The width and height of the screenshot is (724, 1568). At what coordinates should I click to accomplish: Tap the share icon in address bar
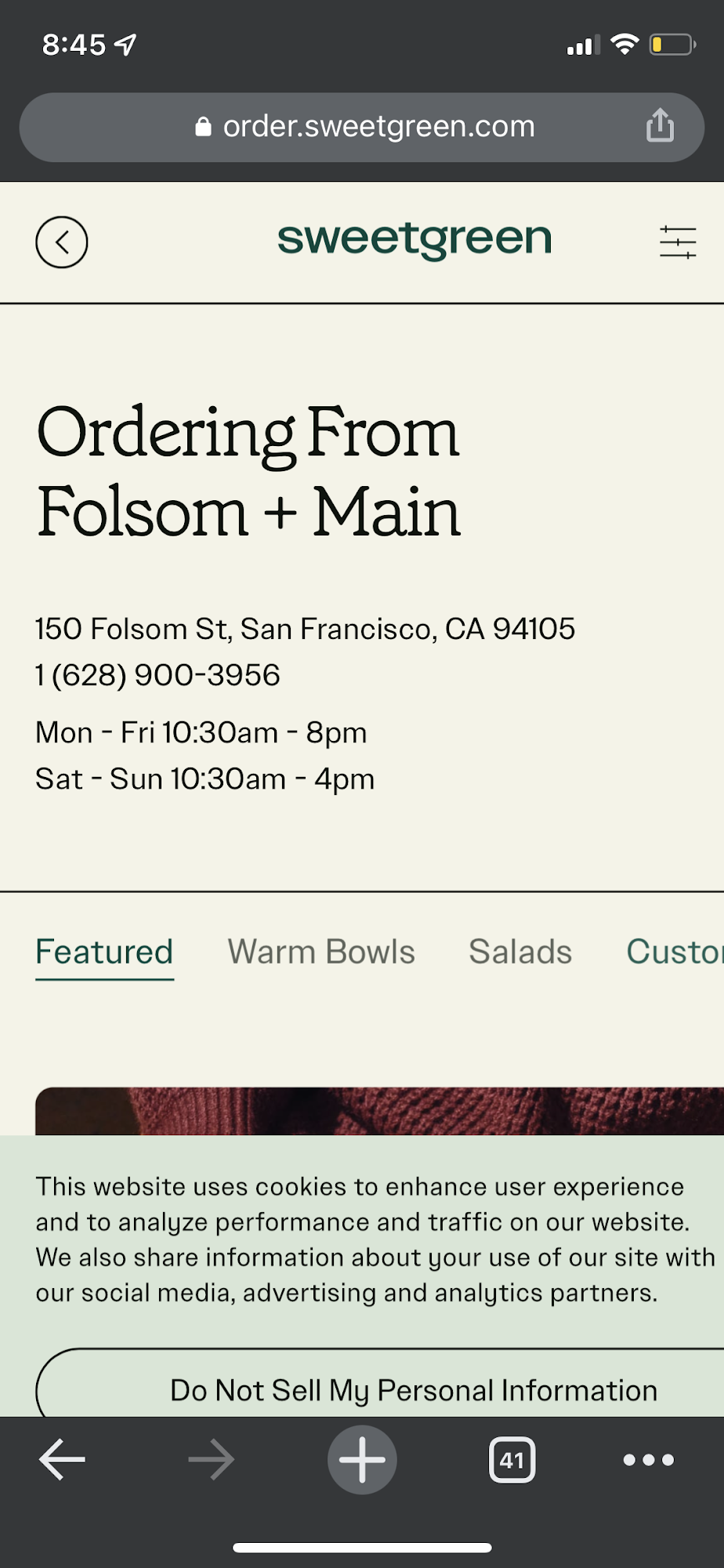(660, 125)
